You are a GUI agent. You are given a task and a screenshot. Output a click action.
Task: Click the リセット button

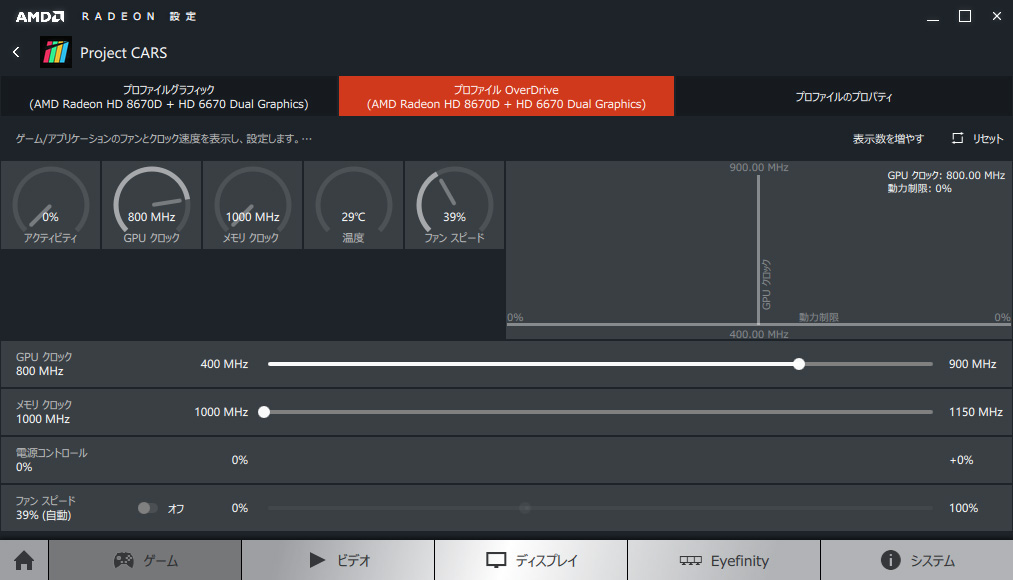977,138
